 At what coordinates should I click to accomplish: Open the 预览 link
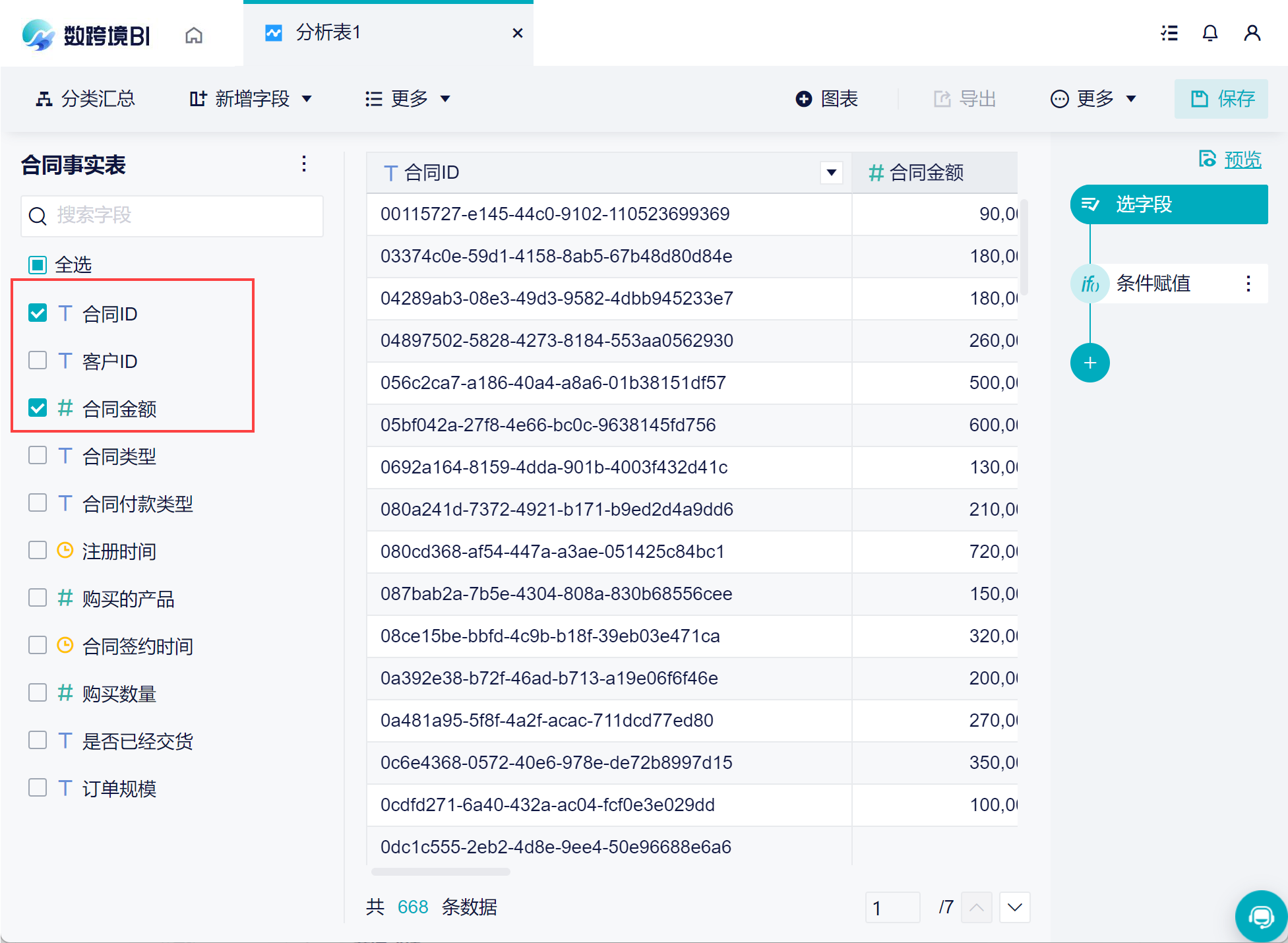1242,159
